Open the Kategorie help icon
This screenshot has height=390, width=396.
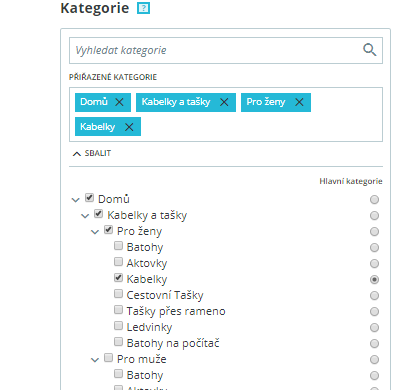[x=144, y=8]
